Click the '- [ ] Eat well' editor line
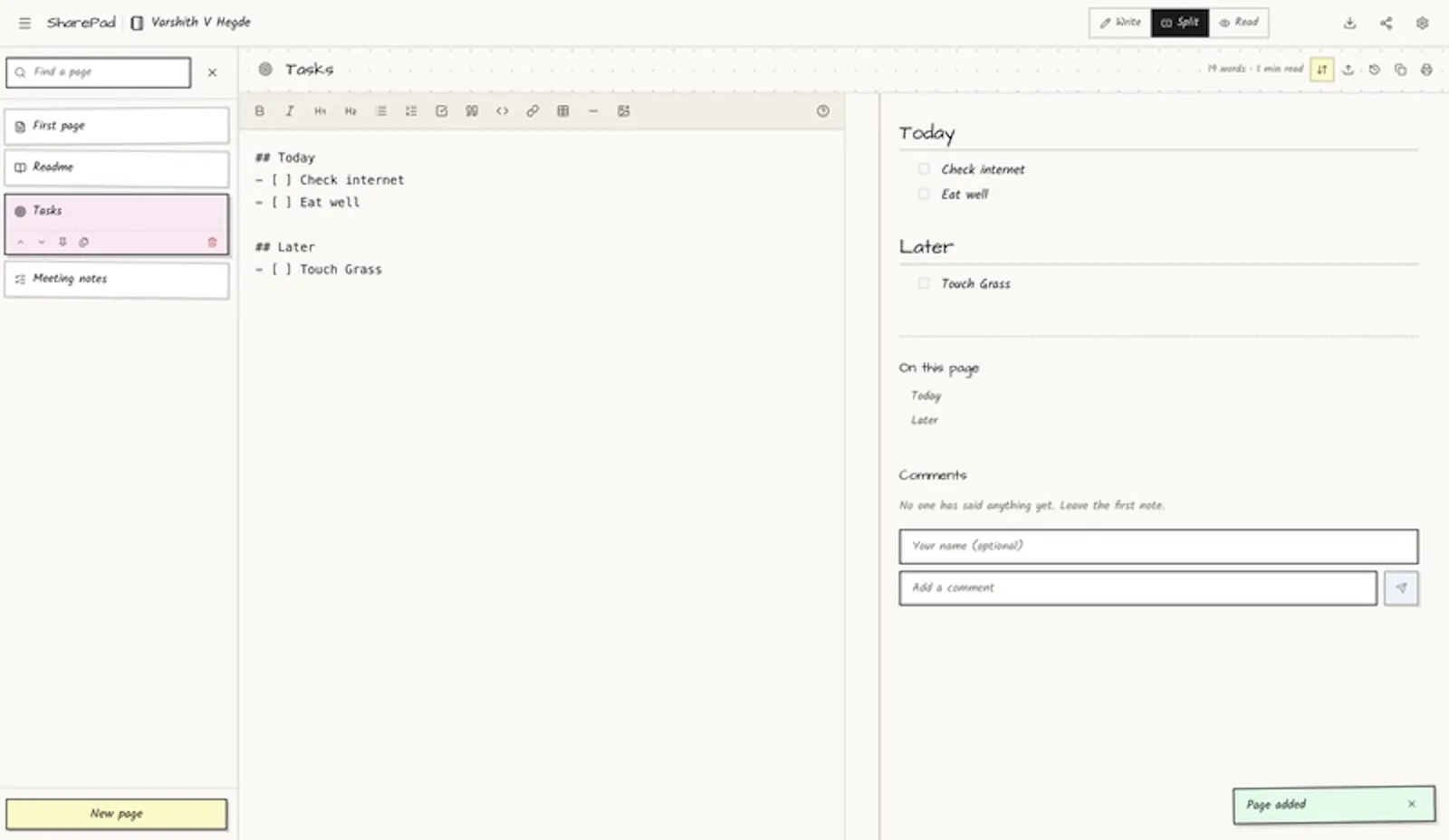 click(x=307, y=202)
